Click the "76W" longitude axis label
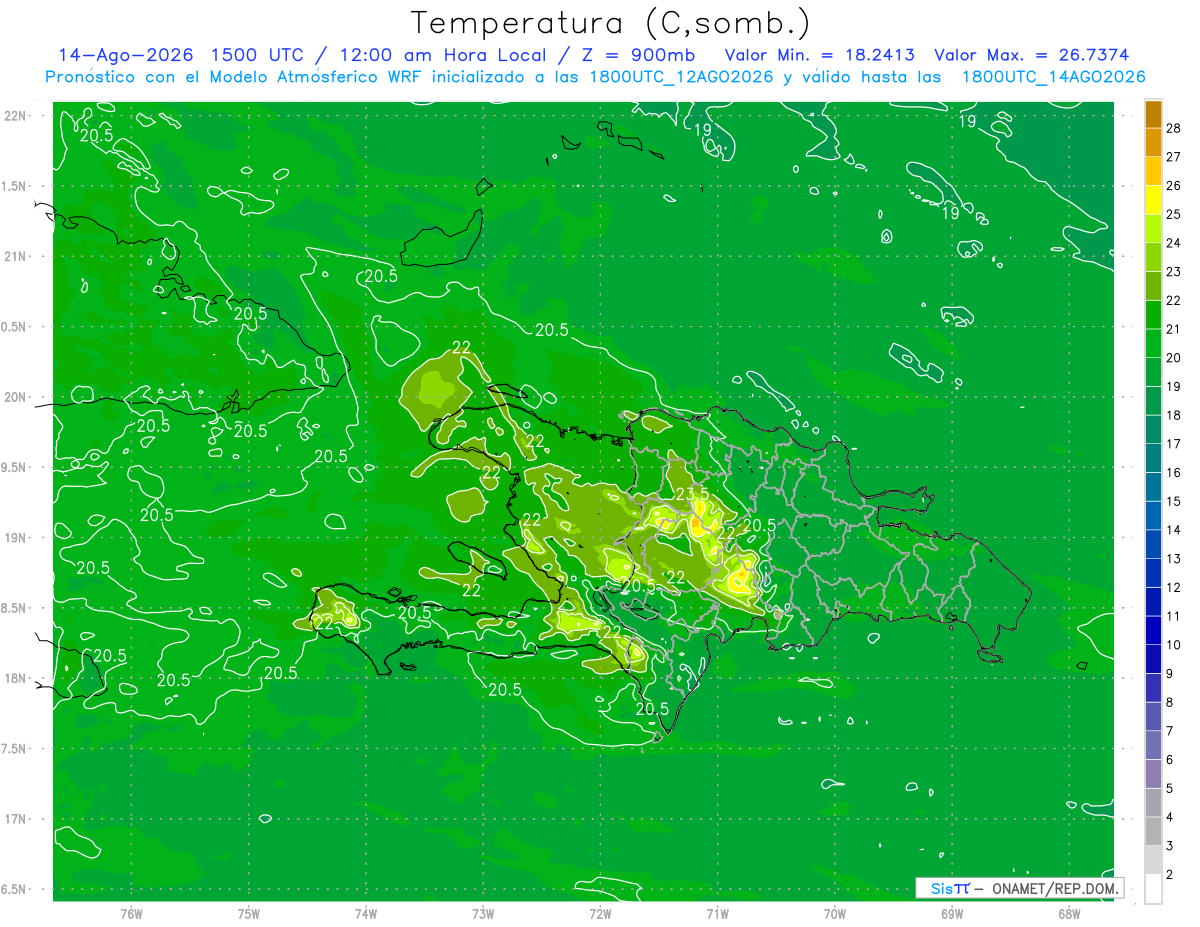Image resolution: width=1200 pixels, height=927 pixels. (131, 914)
